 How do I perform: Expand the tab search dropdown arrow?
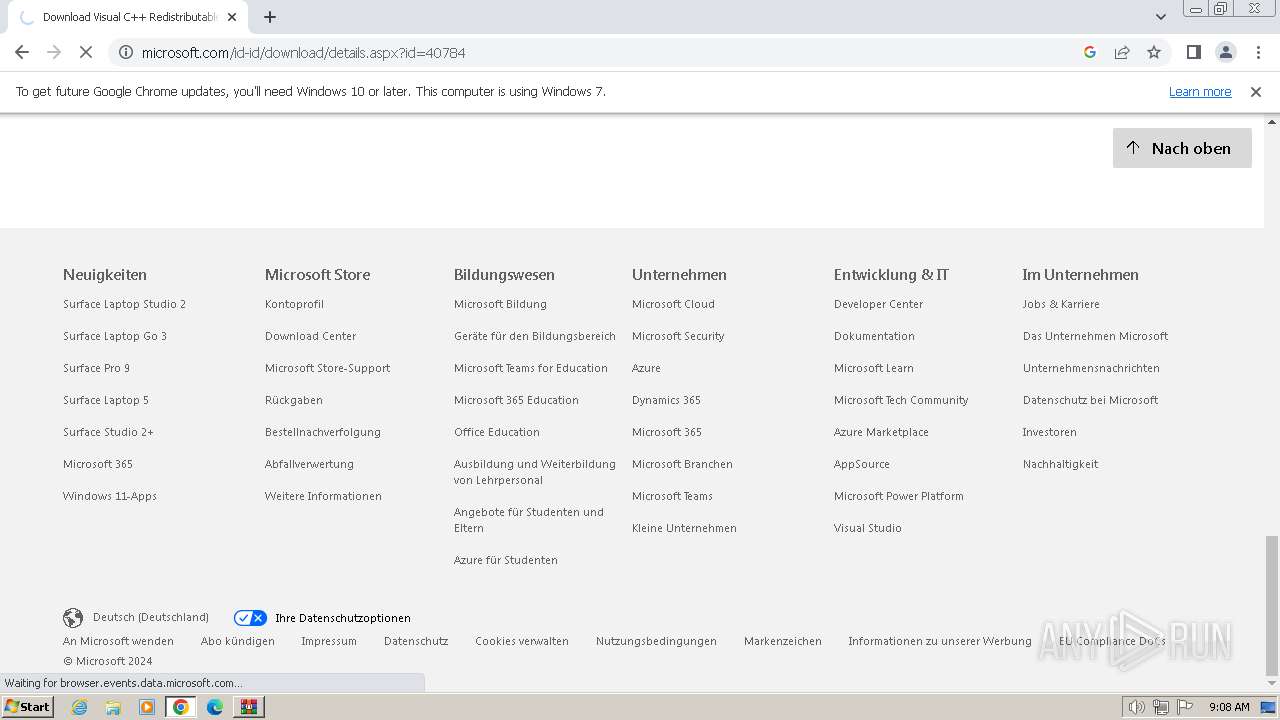click(1160, 17)
